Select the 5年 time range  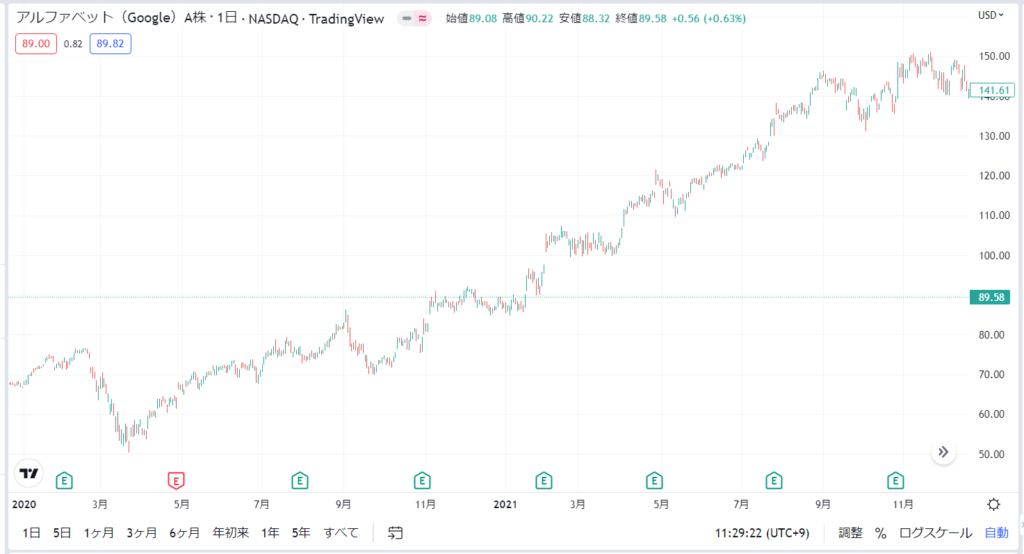pos(301,533)
